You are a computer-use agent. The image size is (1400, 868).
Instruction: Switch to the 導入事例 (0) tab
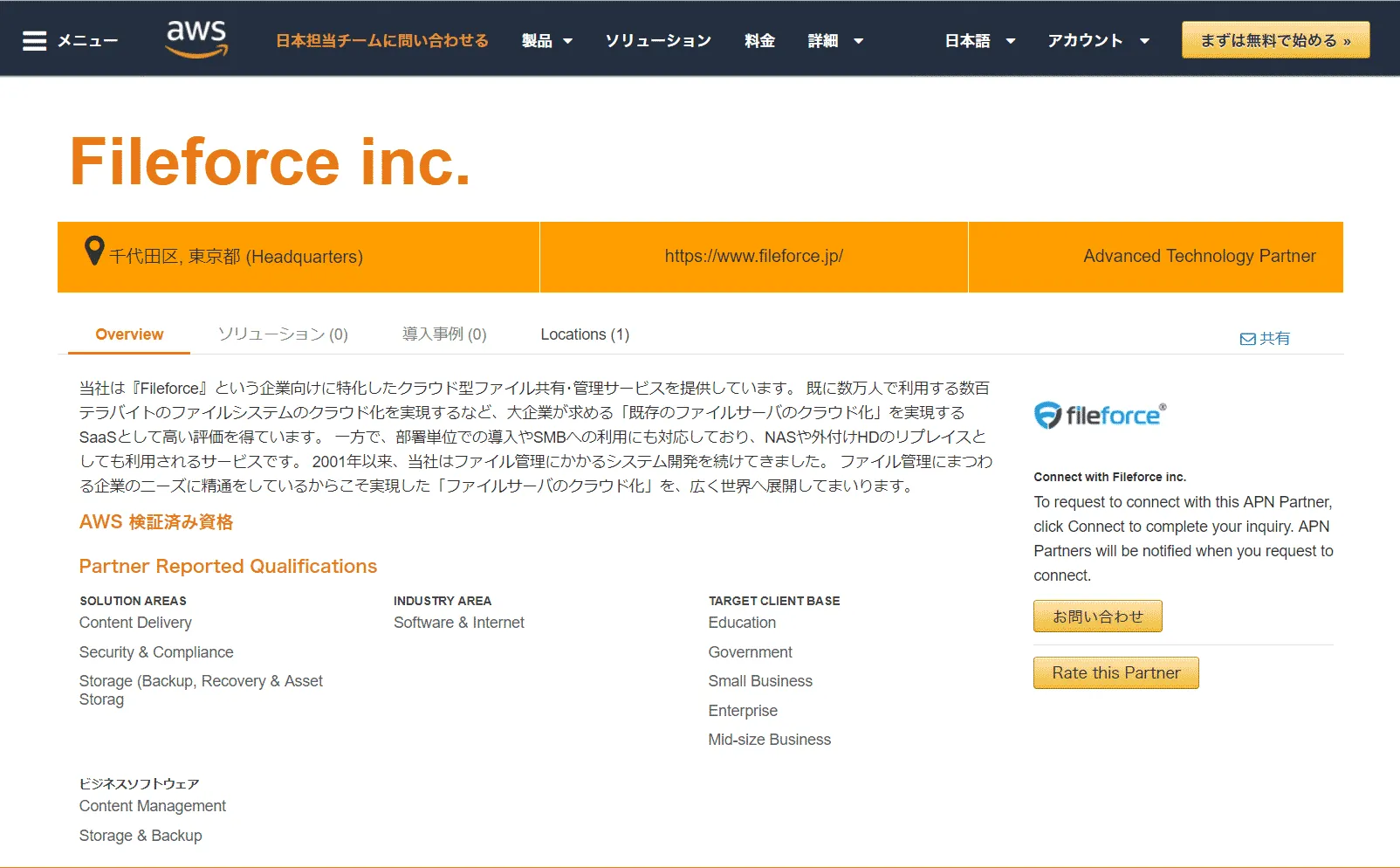(x=444, y=334)
